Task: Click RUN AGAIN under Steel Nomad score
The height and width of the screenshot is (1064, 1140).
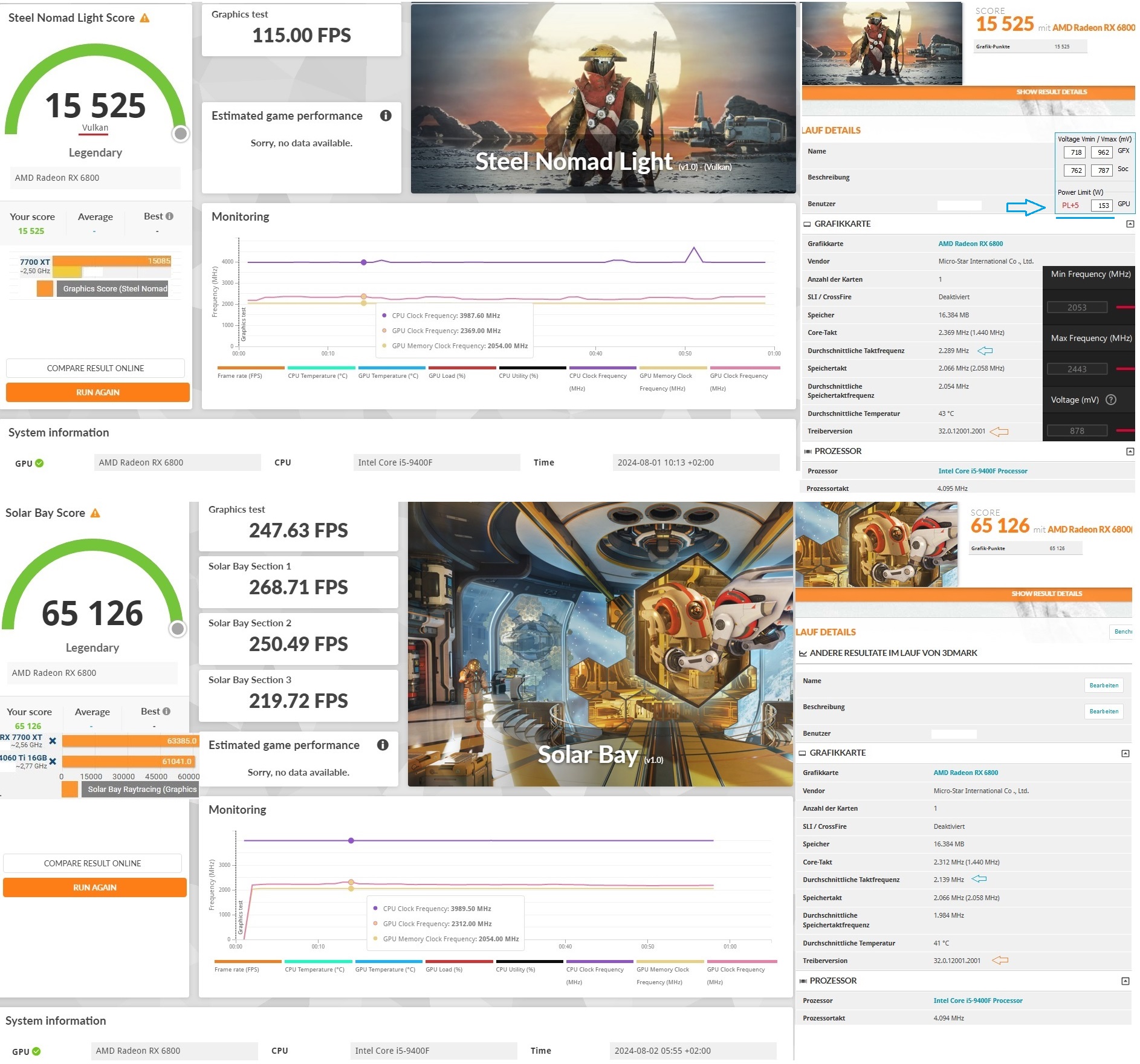Action: (98, 392)
